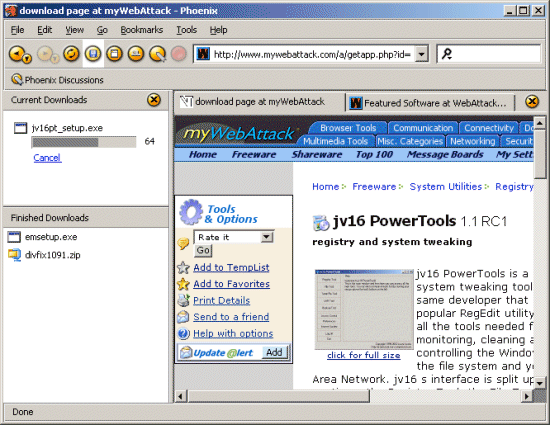Click the System Utilities breadcrumb link
Screen dimensions: 550x425
(446, 187)
